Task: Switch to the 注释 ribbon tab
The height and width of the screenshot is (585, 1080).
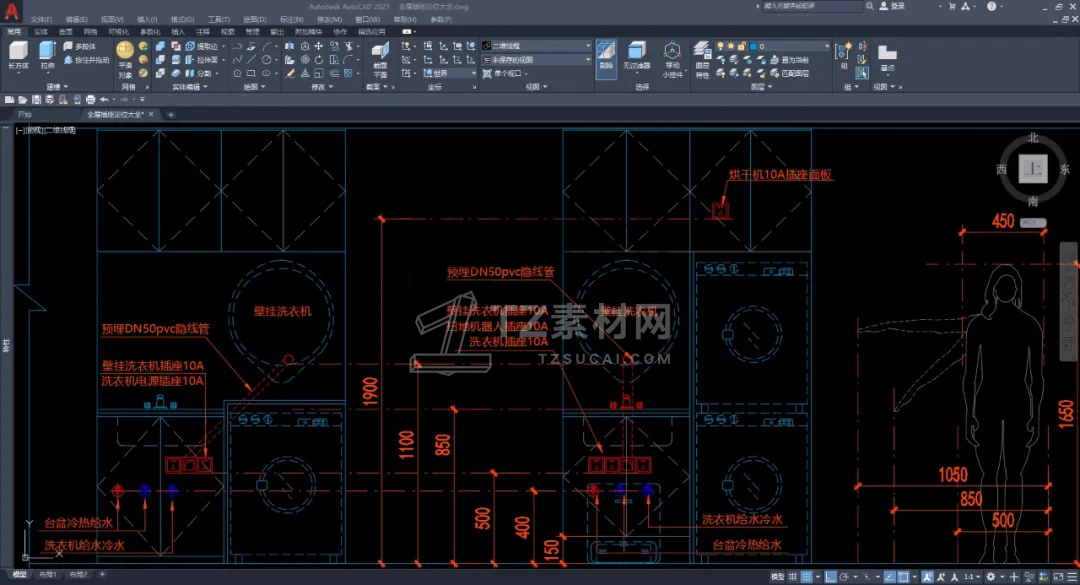Action: [x=202, y=32]
